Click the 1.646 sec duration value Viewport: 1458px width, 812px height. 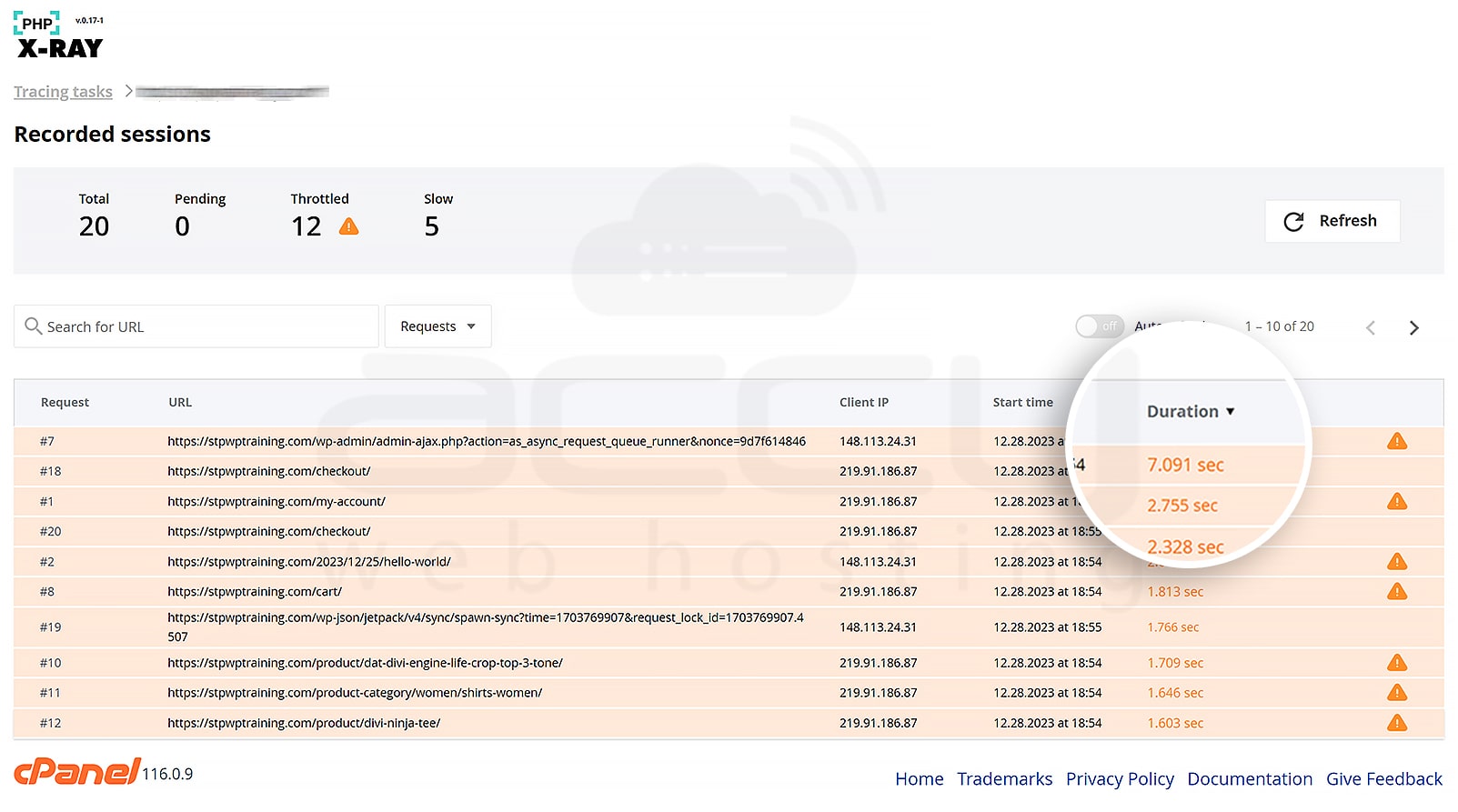(x=1175, y=693)
